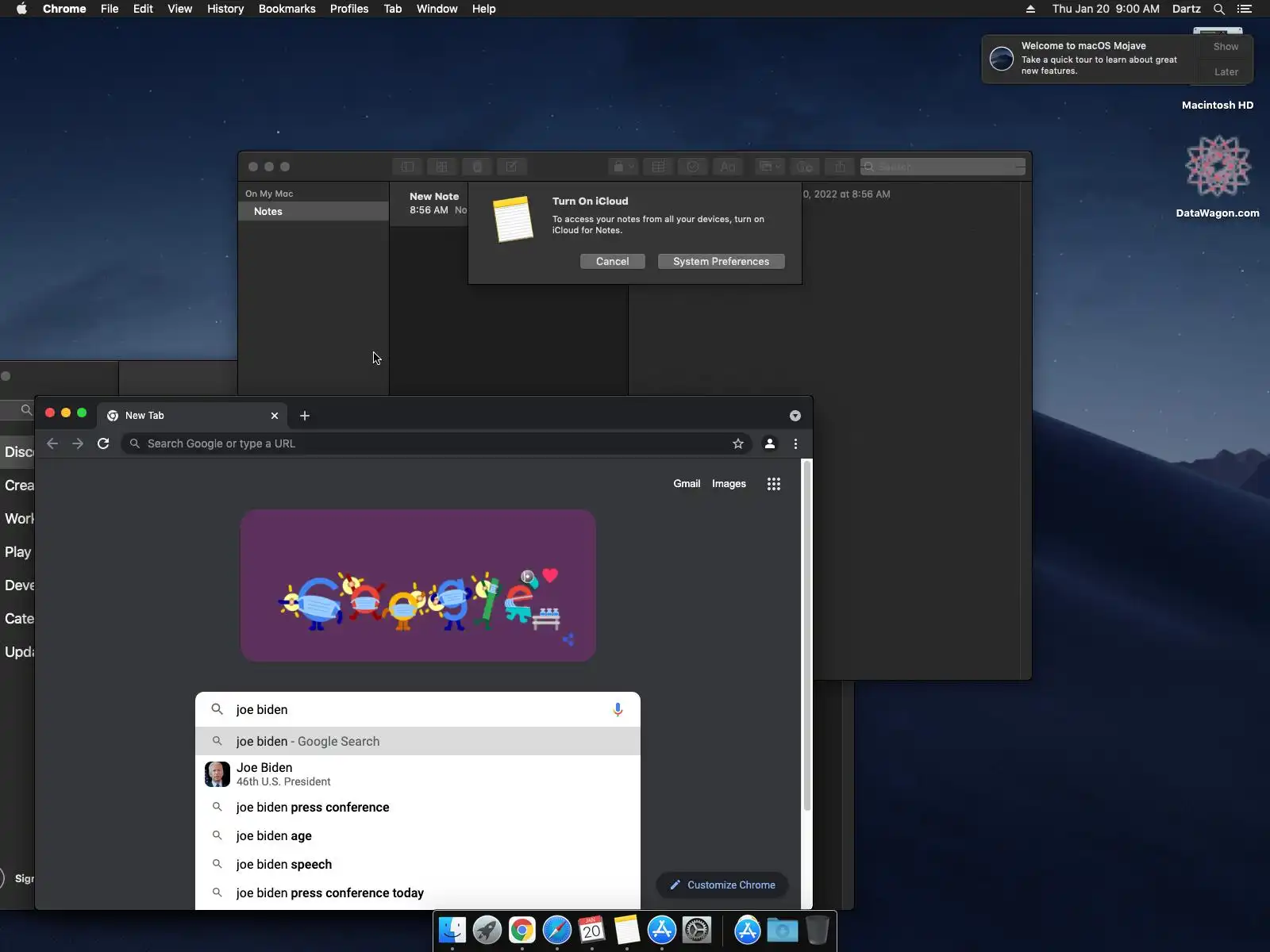1270x952 pixels.
Task: Select the Joe Biden 46th U.S. President suggestion
Action: click(418, 774)
